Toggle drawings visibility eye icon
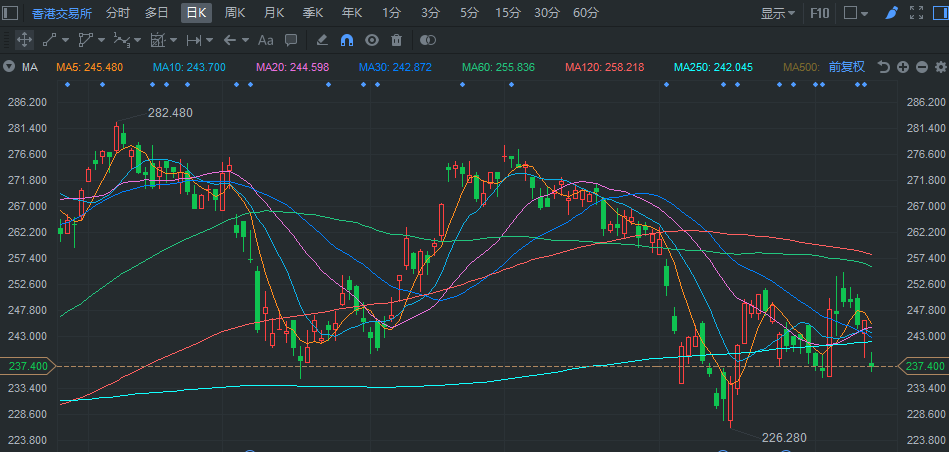The width and height of the screenshot is (949, 452). [x=372, y=40]
